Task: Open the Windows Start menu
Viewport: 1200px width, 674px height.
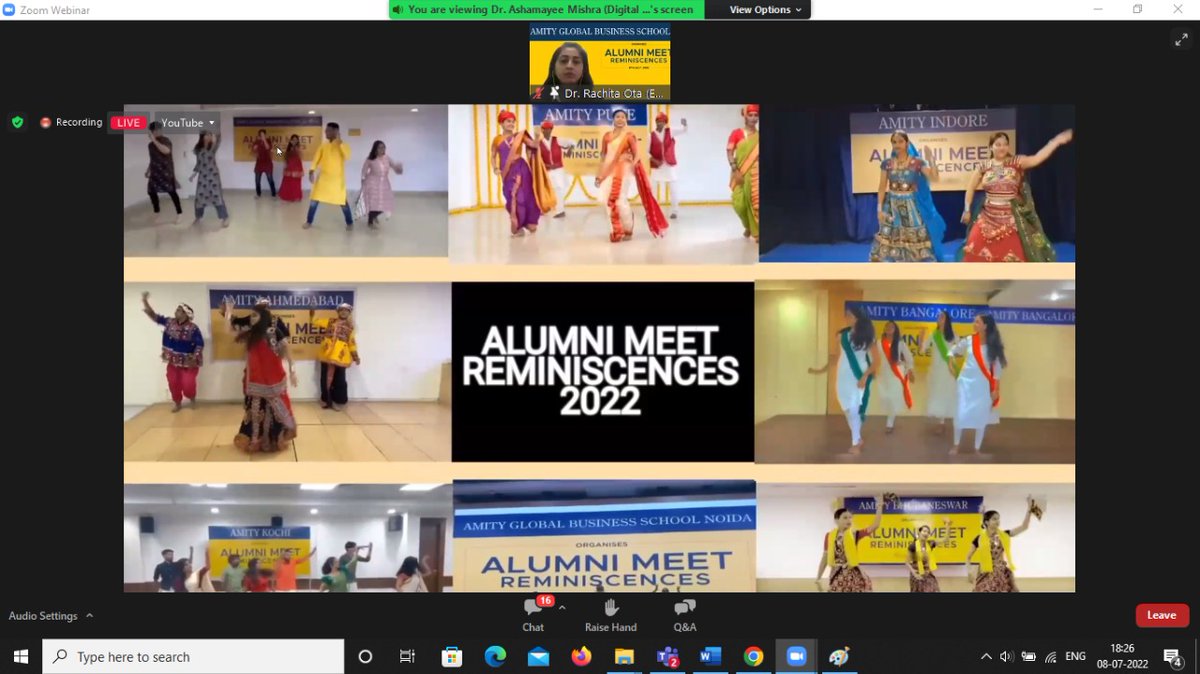Action: coord(20,656)
